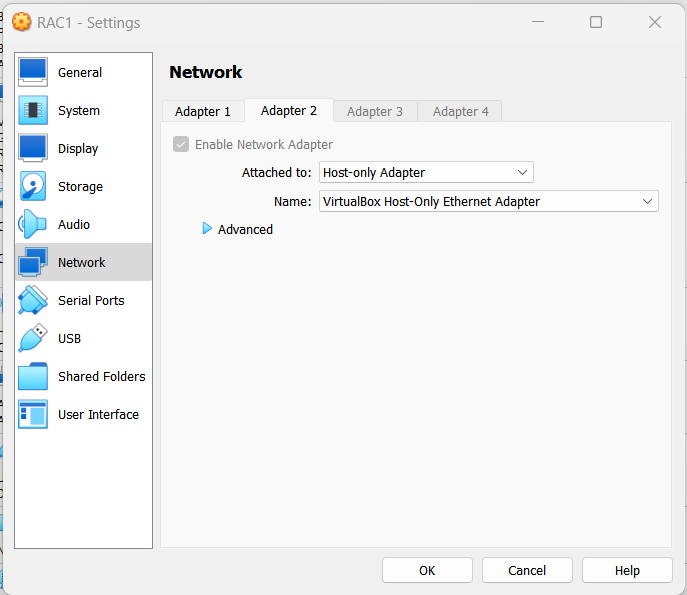The width and height of the screenshot is (687, 595).
Task: Select Audio settings label
Action: point(74,224)
